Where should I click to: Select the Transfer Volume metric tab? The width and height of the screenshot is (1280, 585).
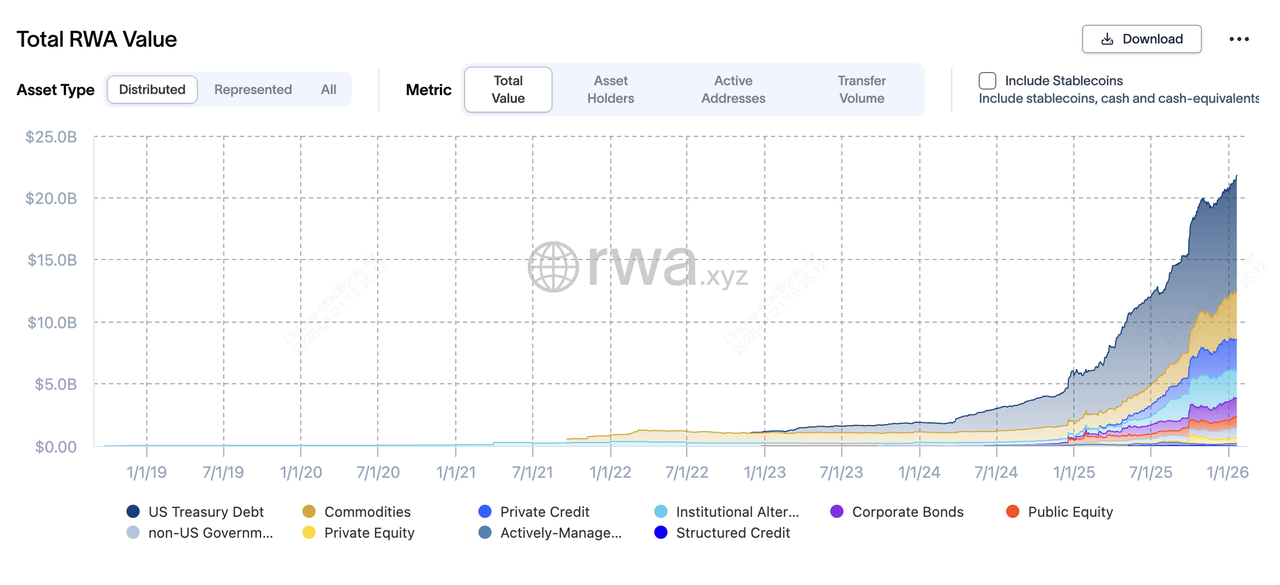(x=862, y=89)
